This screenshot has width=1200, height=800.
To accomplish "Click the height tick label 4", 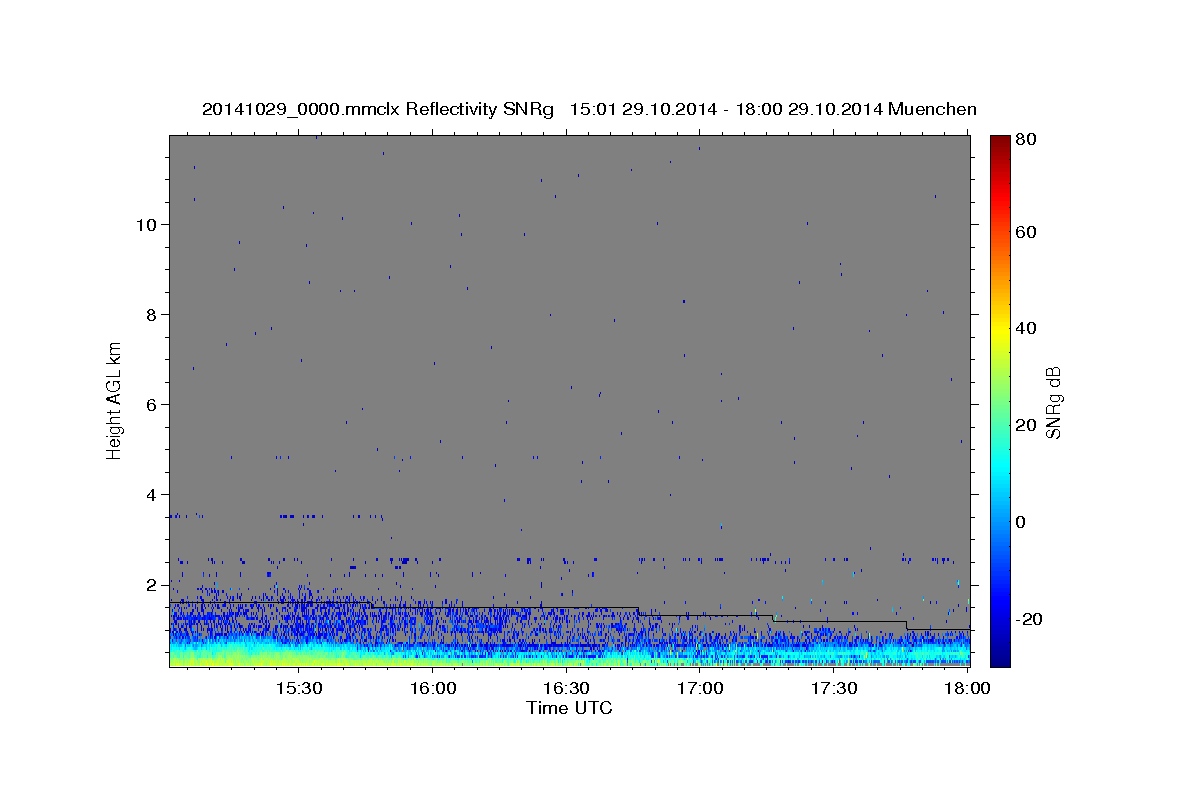I will point(152,494).
